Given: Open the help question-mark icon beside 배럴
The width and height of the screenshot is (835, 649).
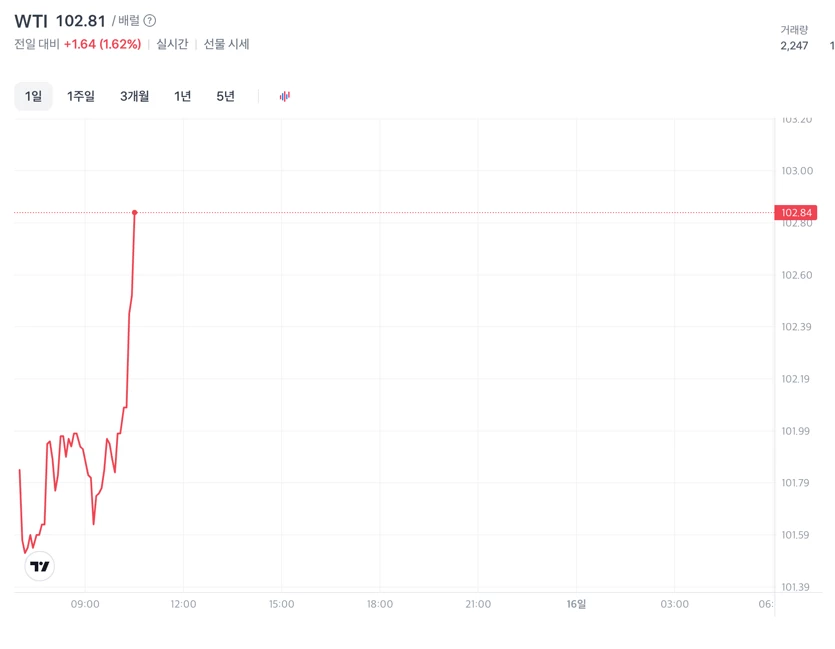Looking at the screenshot, I should click(150, 21).
